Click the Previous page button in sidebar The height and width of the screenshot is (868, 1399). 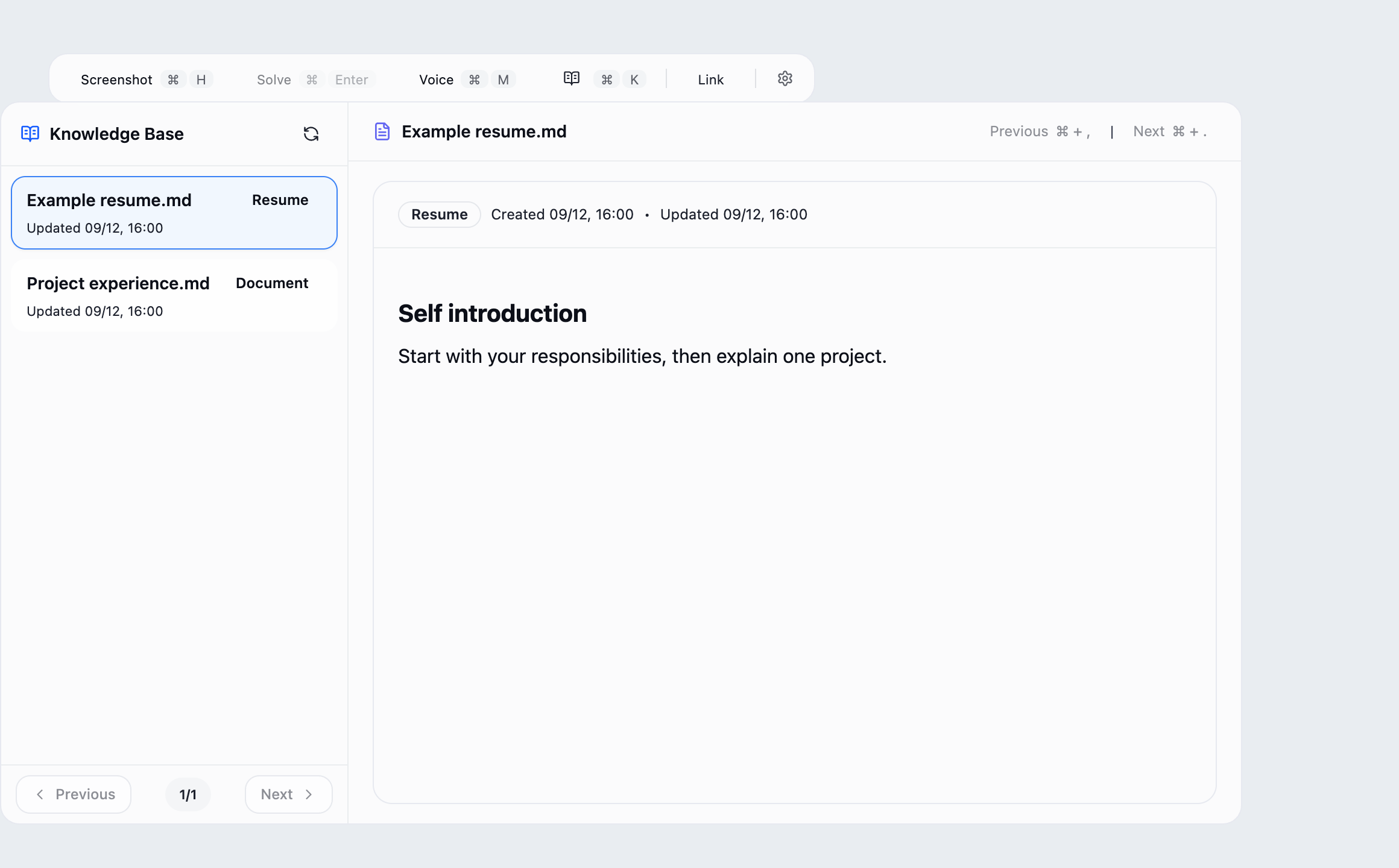click(x=74, y=794)
